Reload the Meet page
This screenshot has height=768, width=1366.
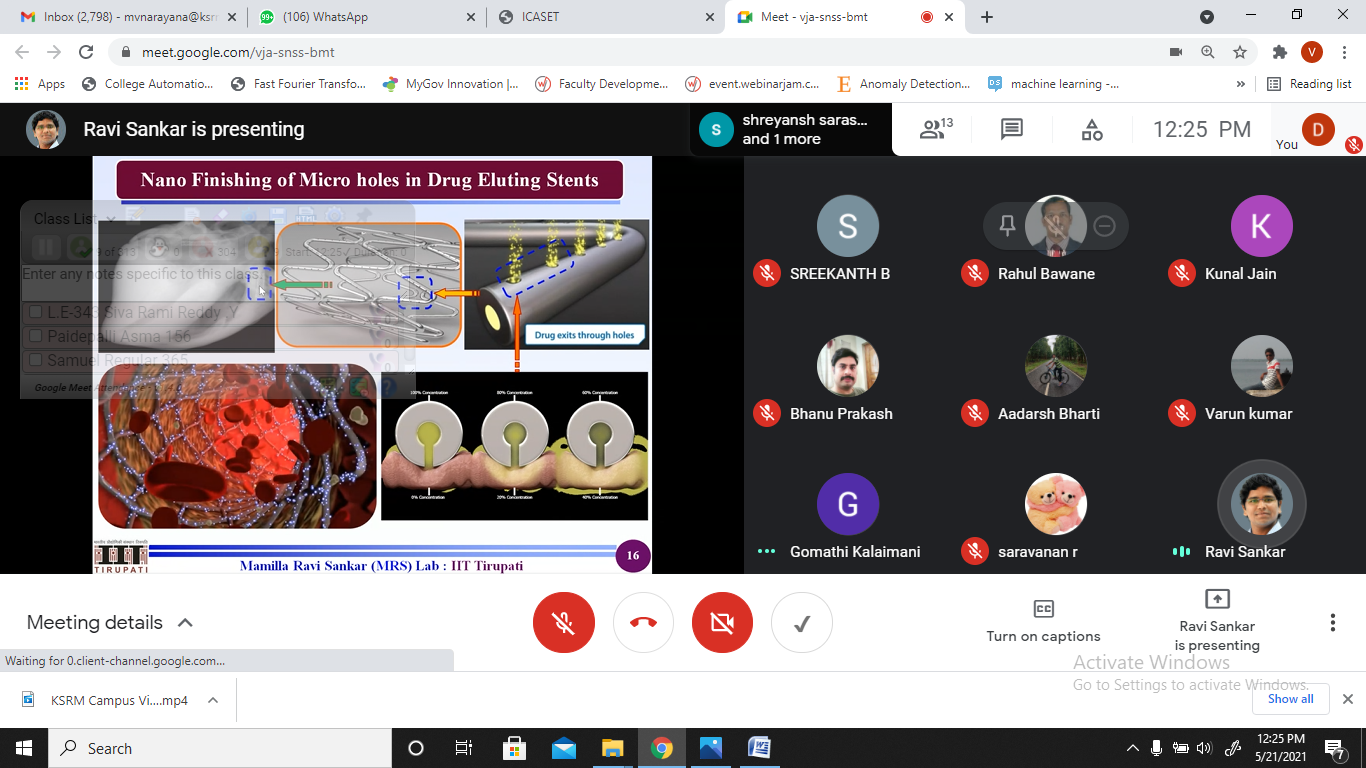tap(86, 52)
